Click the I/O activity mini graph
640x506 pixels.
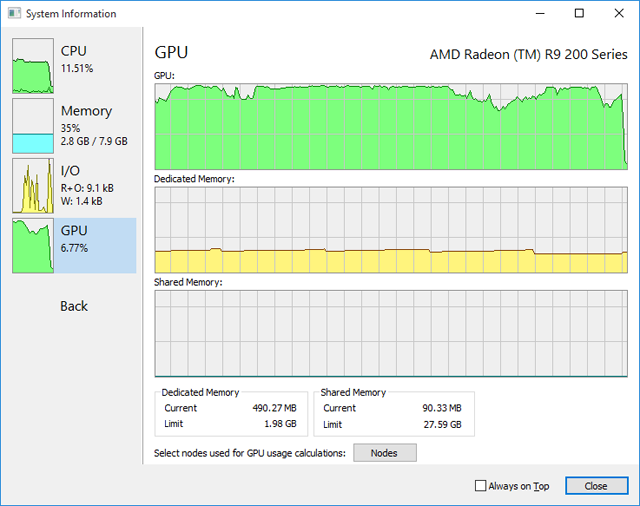point(33,186)
